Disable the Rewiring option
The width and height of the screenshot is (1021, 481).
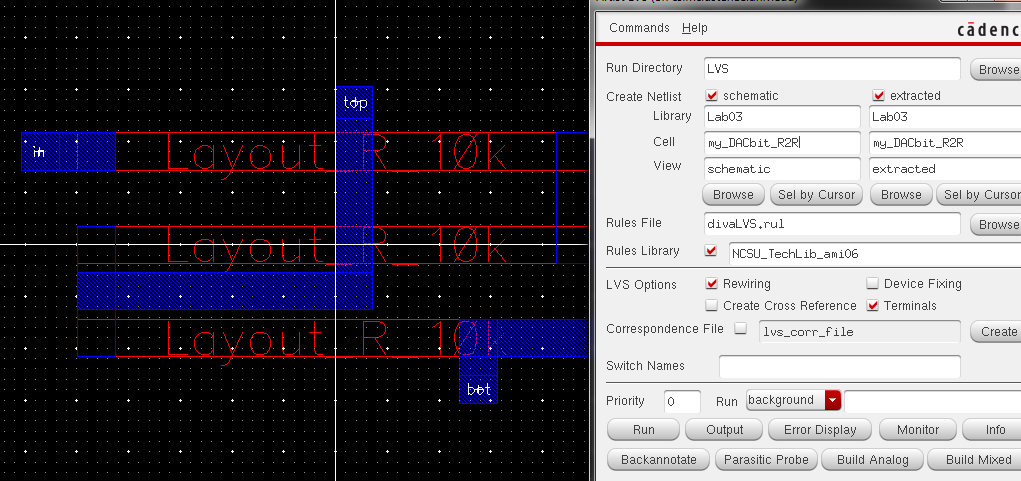coord(712,285)
